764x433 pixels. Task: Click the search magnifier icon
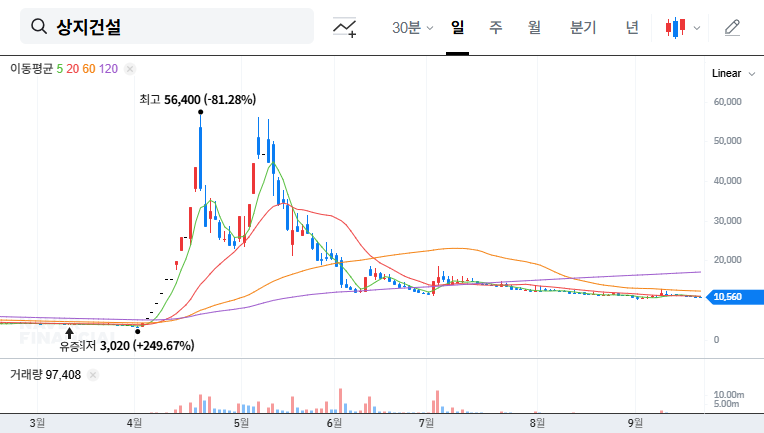click(x=39, y=26)
